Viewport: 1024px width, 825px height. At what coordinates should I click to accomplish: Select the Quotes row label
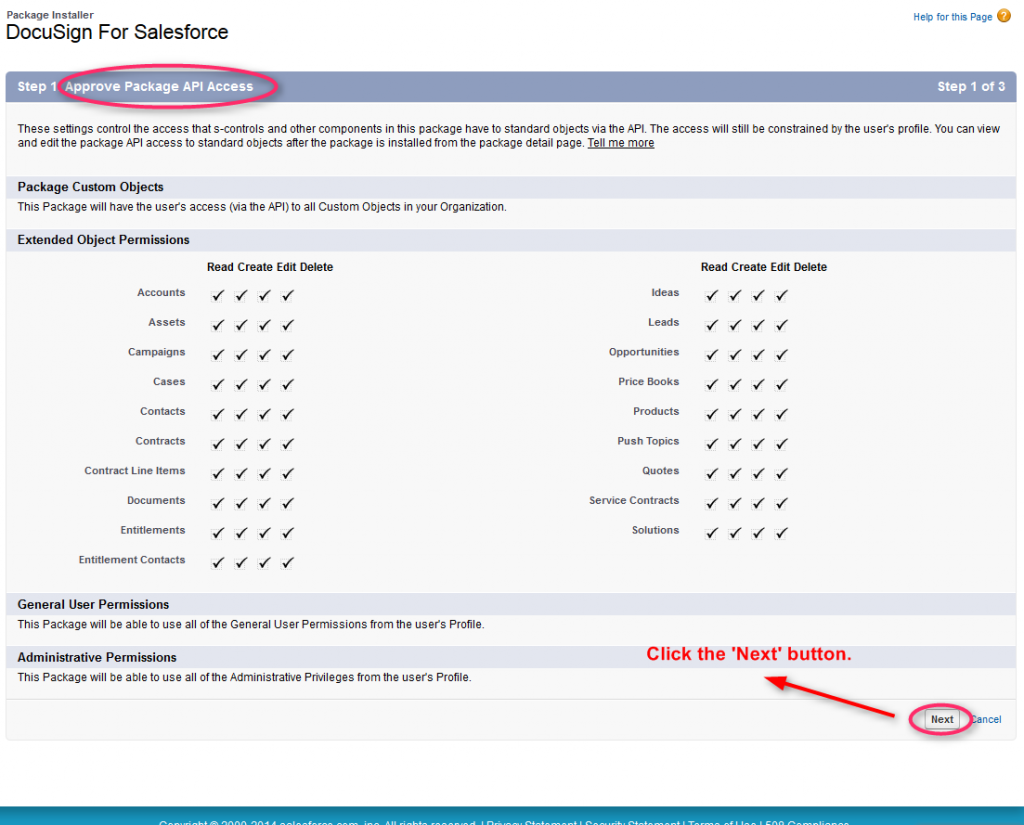[x=660, y=471]
